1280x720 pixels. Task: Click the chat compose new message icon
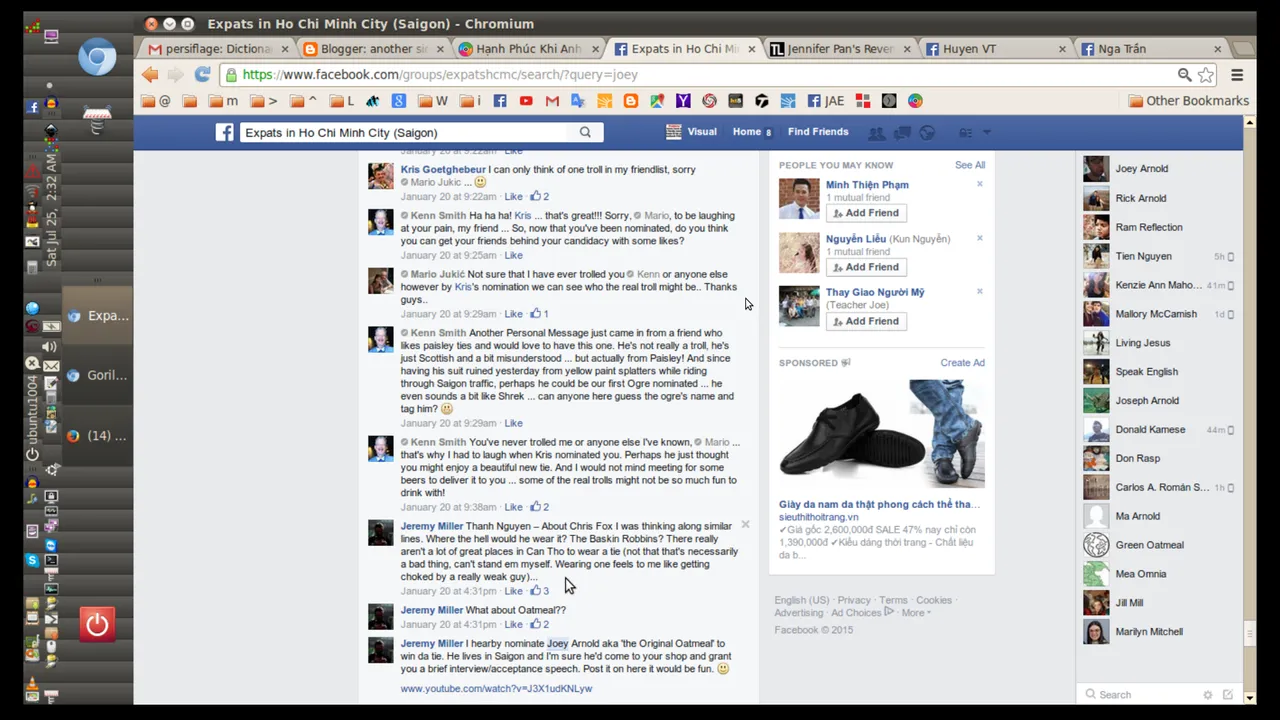(x=1227, y=695)
